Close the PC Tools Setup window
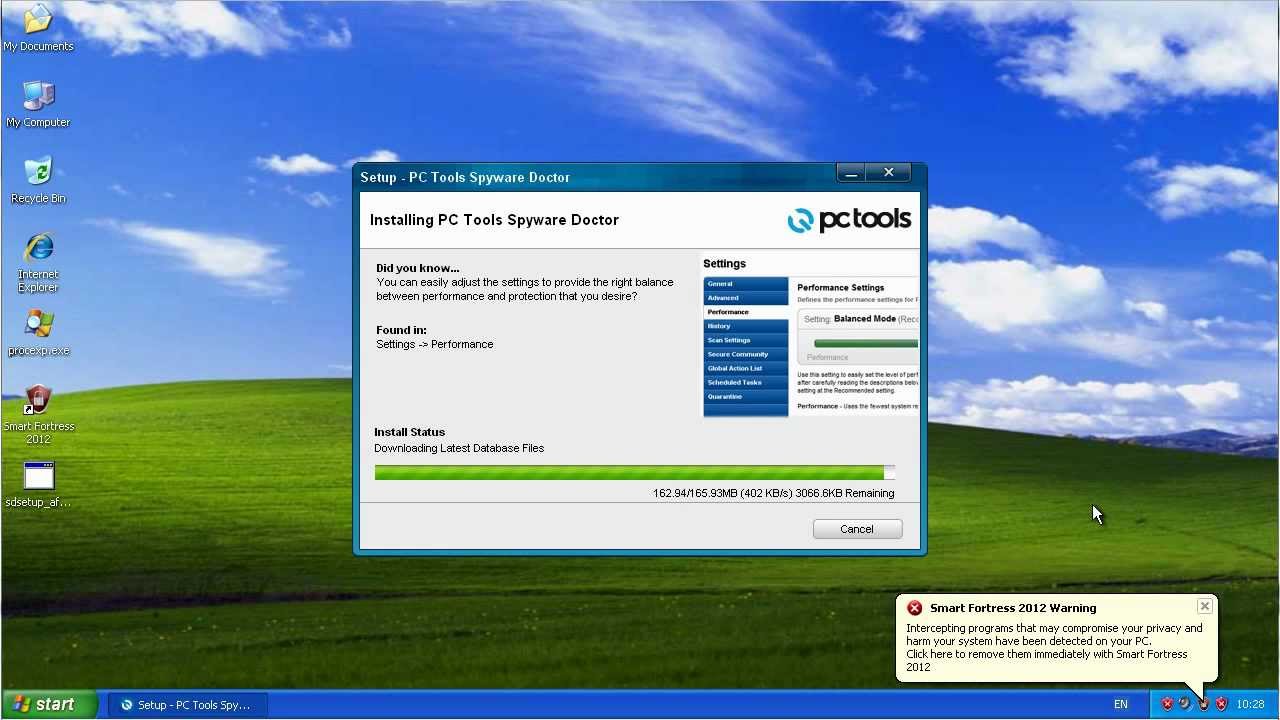Viewport: 1280px width, 720px height. (x=888, y=173)
